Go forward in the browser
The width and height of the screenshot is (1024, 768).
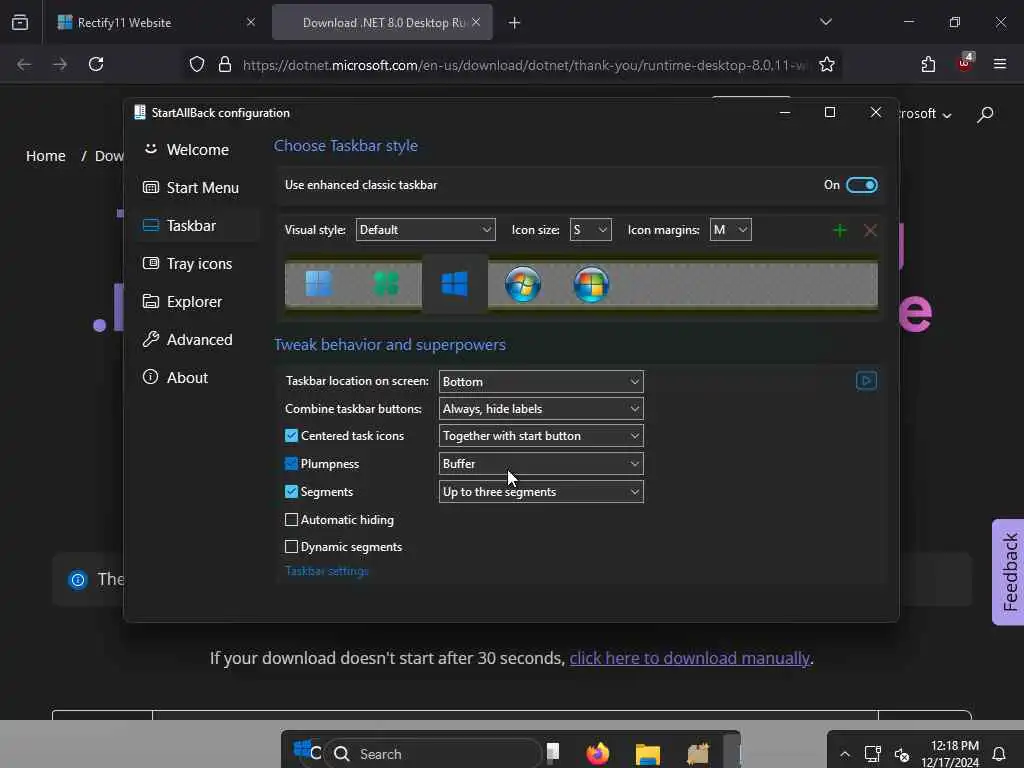point(60,64)
